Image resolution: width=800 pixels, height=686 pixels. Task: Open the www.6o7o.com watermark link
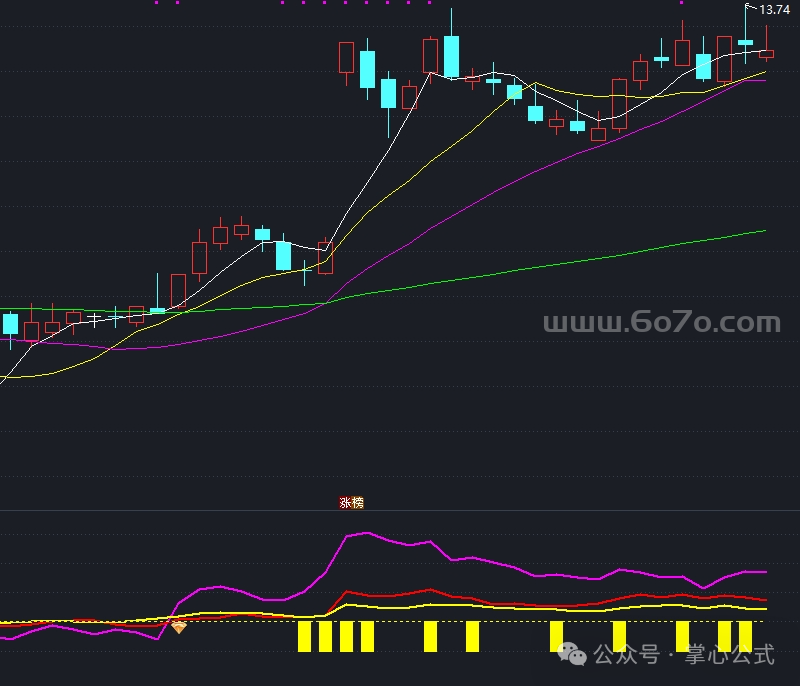[661, 323]
